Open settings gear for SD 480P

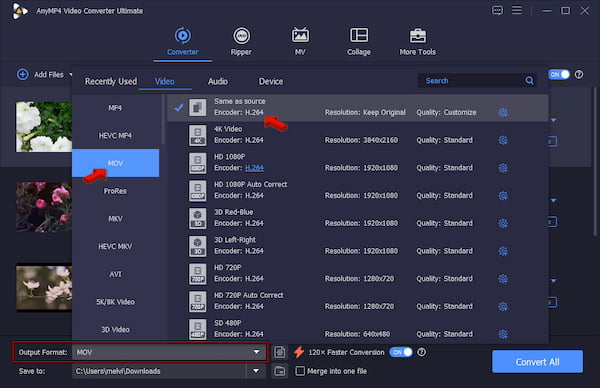pos(503,334)
